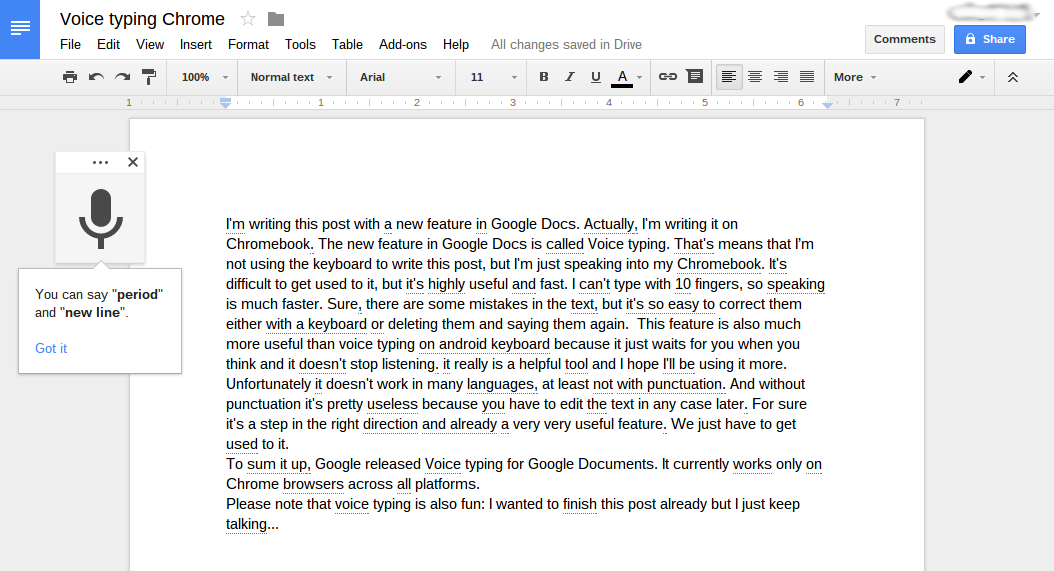Dismiss the tip with Got it
The height and width of the screenshot is (571, 1054).
point(51,348)
